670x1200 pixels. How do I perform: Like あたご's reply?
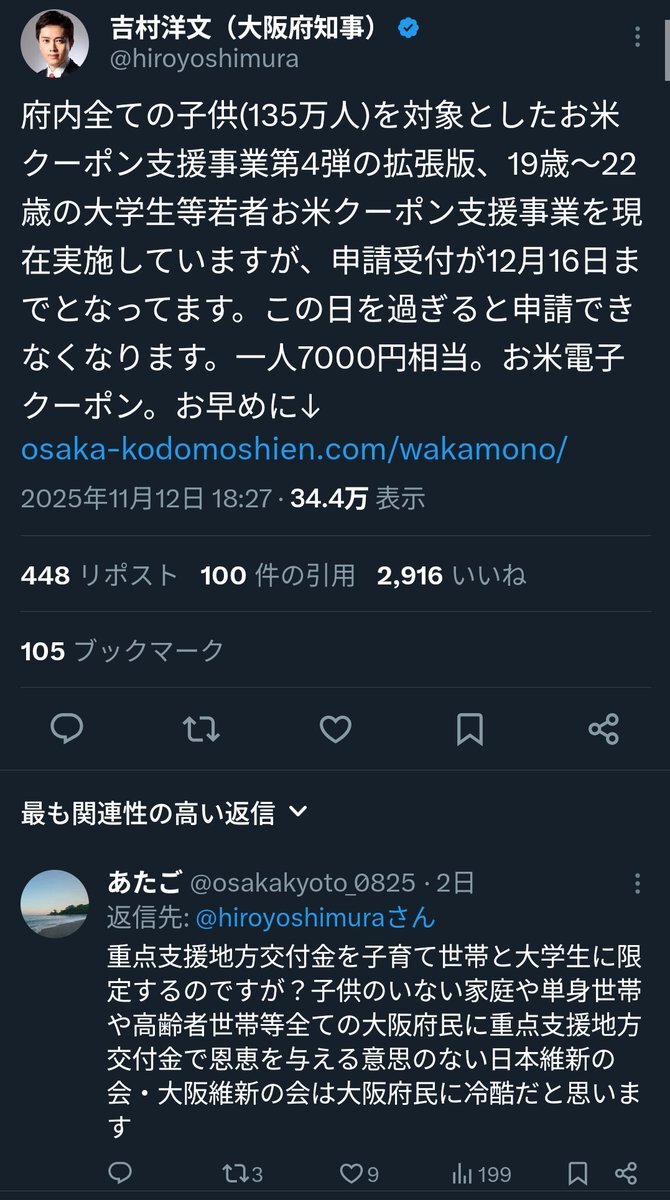click(x=355, y=1172)
